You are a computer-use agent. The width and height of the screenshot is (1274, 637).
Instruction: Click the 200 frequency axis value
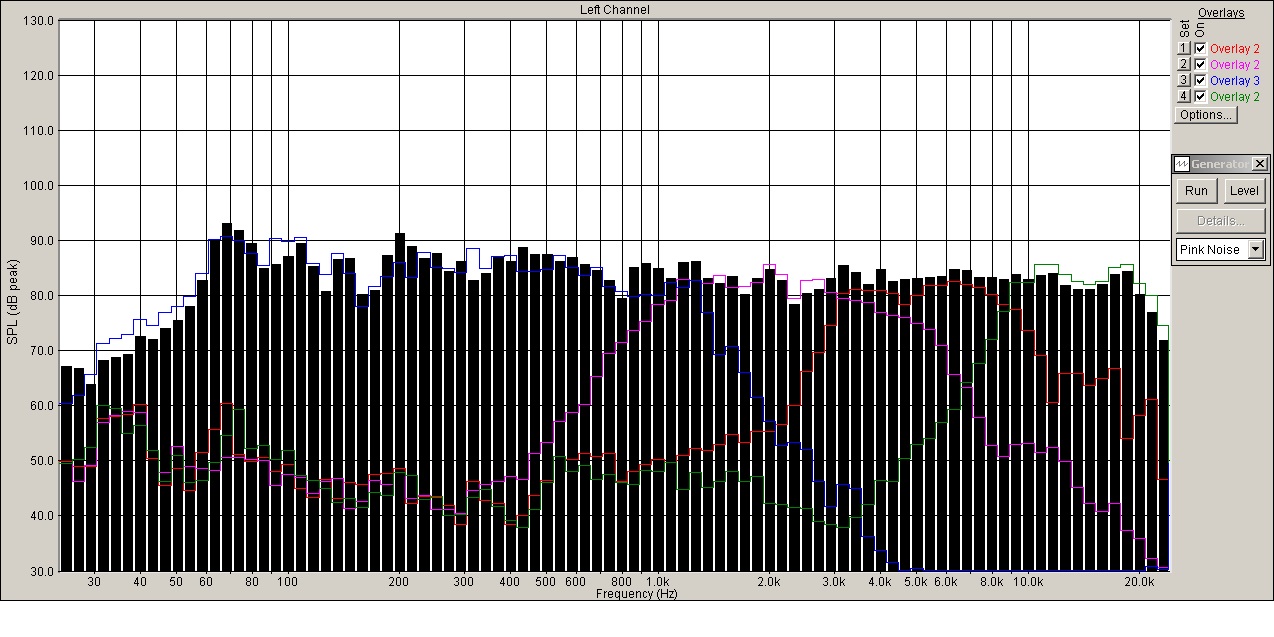pos(399,582)
